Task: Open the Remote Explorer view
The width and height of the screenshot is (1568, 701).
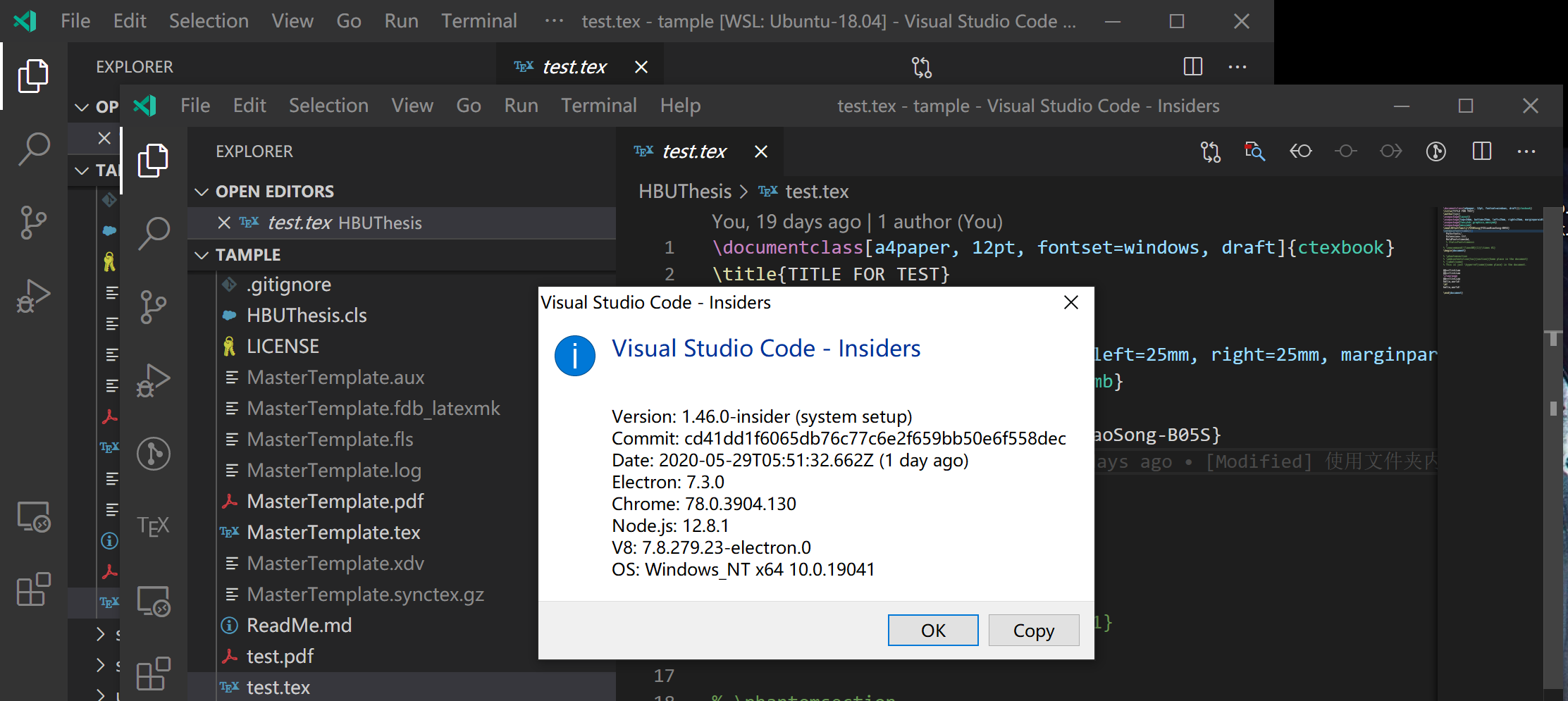Action: click(x=154, y=602)
